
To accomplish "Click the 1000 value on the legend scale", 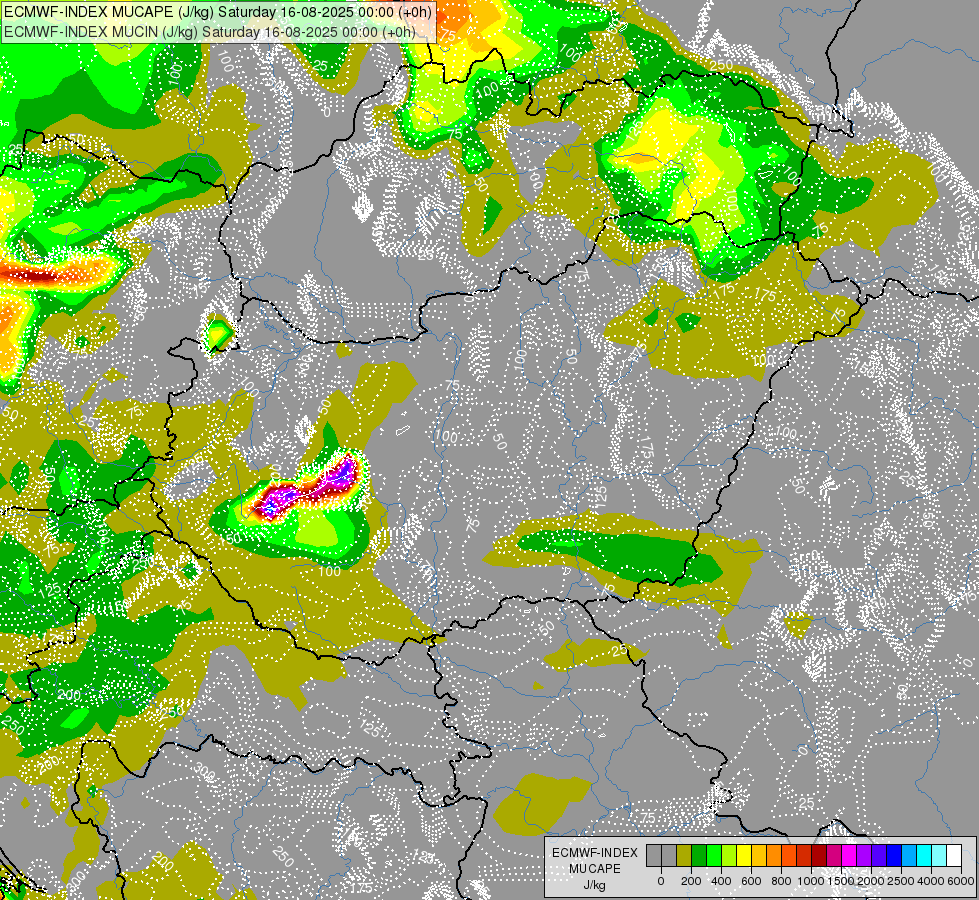I will (812, 881).
